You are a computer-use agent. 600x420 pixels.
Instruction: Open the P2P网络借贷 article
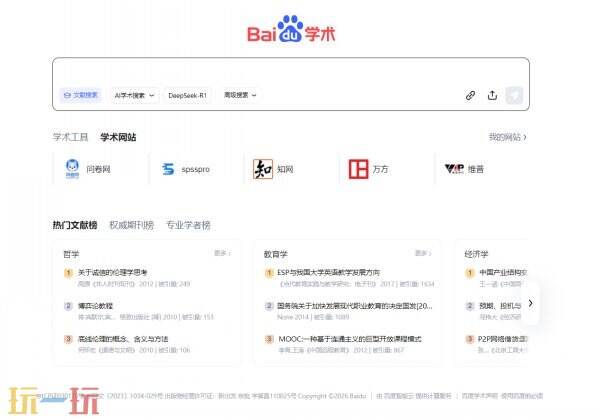pos(502,339)
